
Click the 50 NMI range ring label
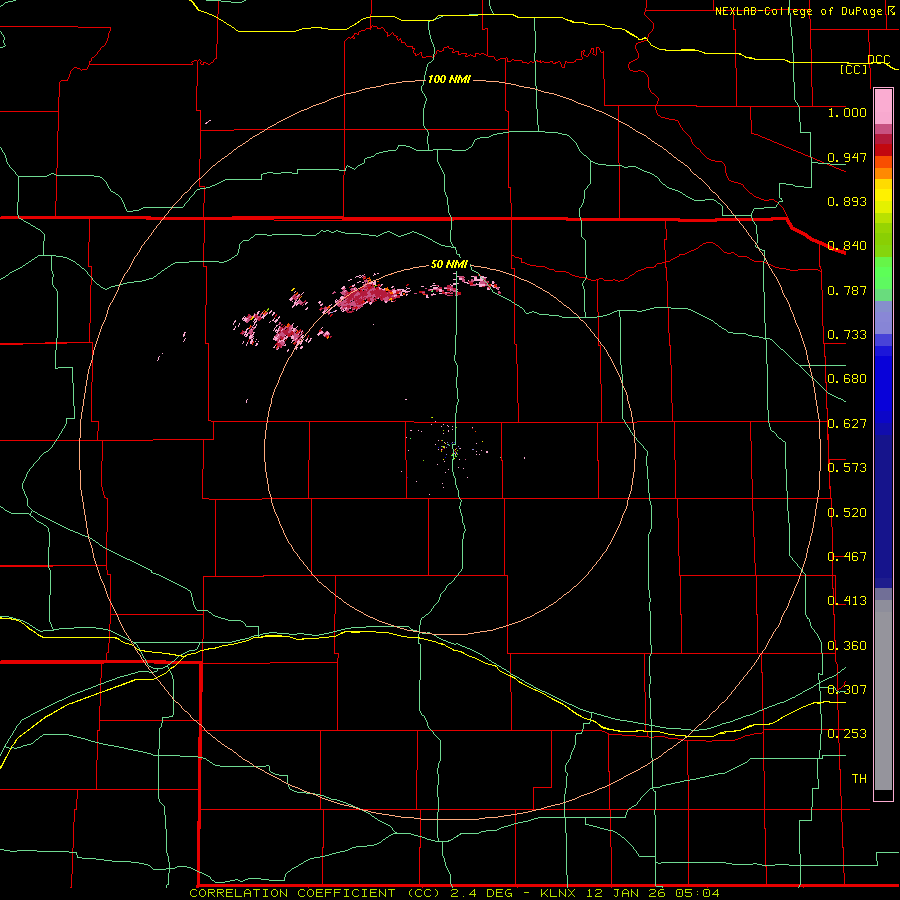click(x=449, y=264)
